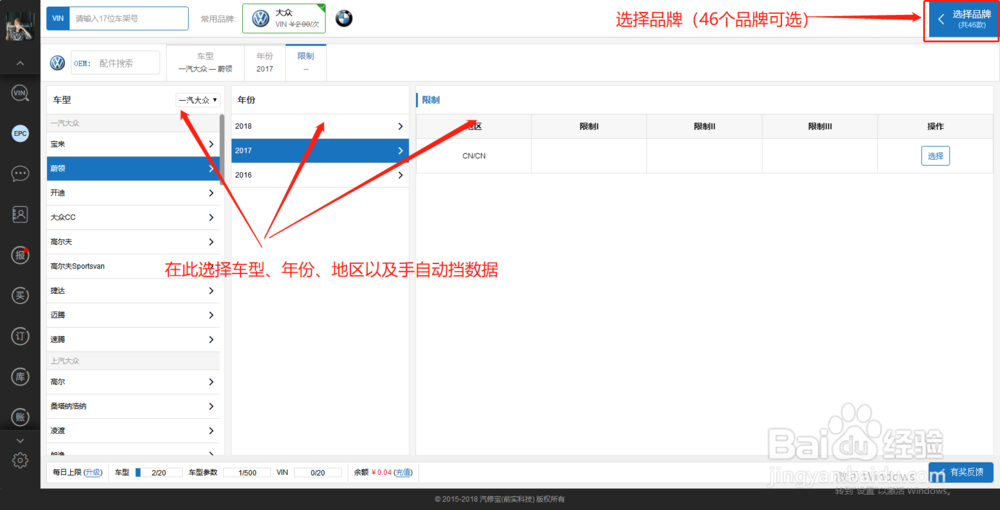Select the 高尔 model row
Screen dimensions: 1000x510
(x=133, y=382)
